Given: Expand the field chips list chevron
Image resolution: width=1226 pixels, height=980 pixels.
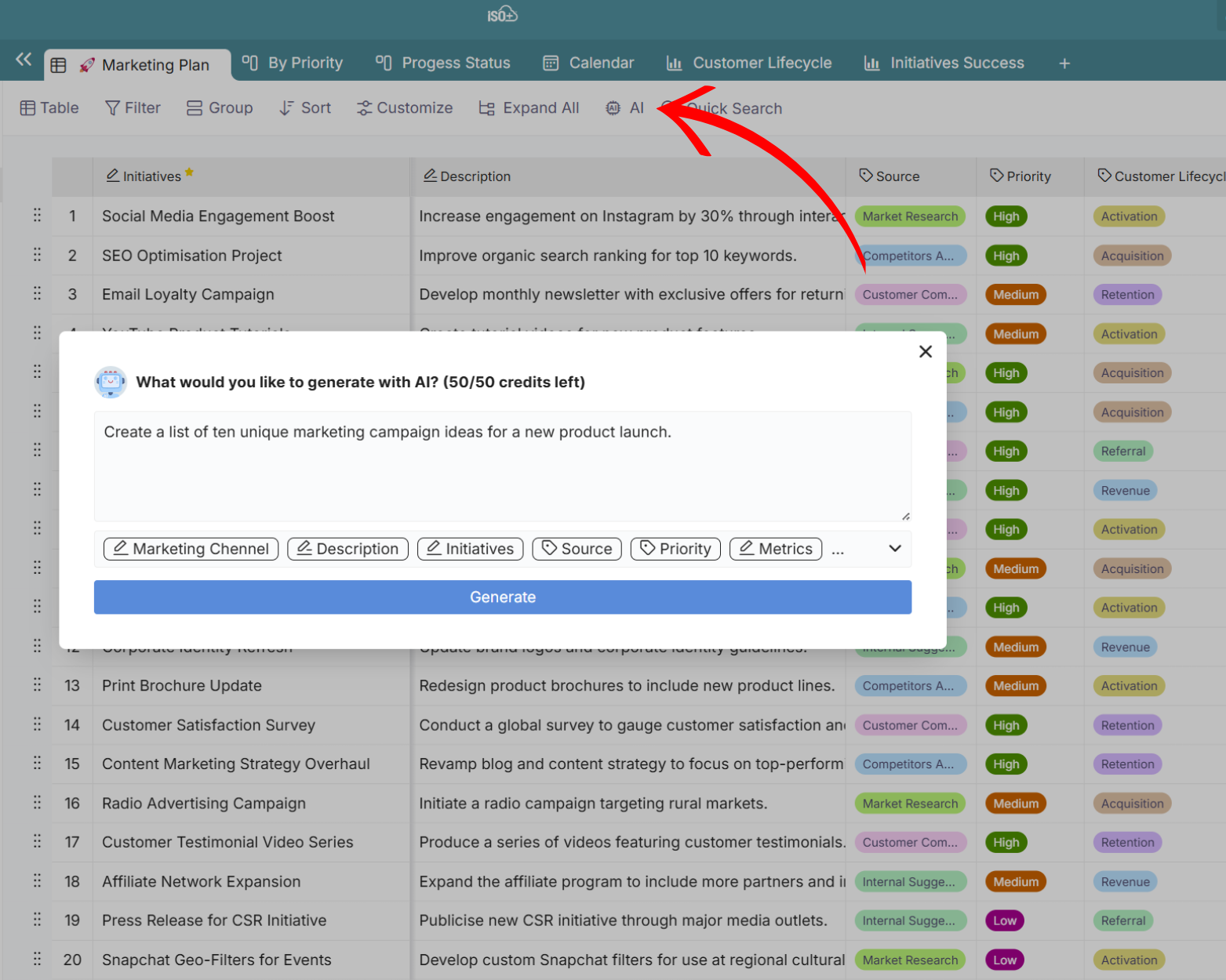Looking at the screenshot, I should click(895, 549).
